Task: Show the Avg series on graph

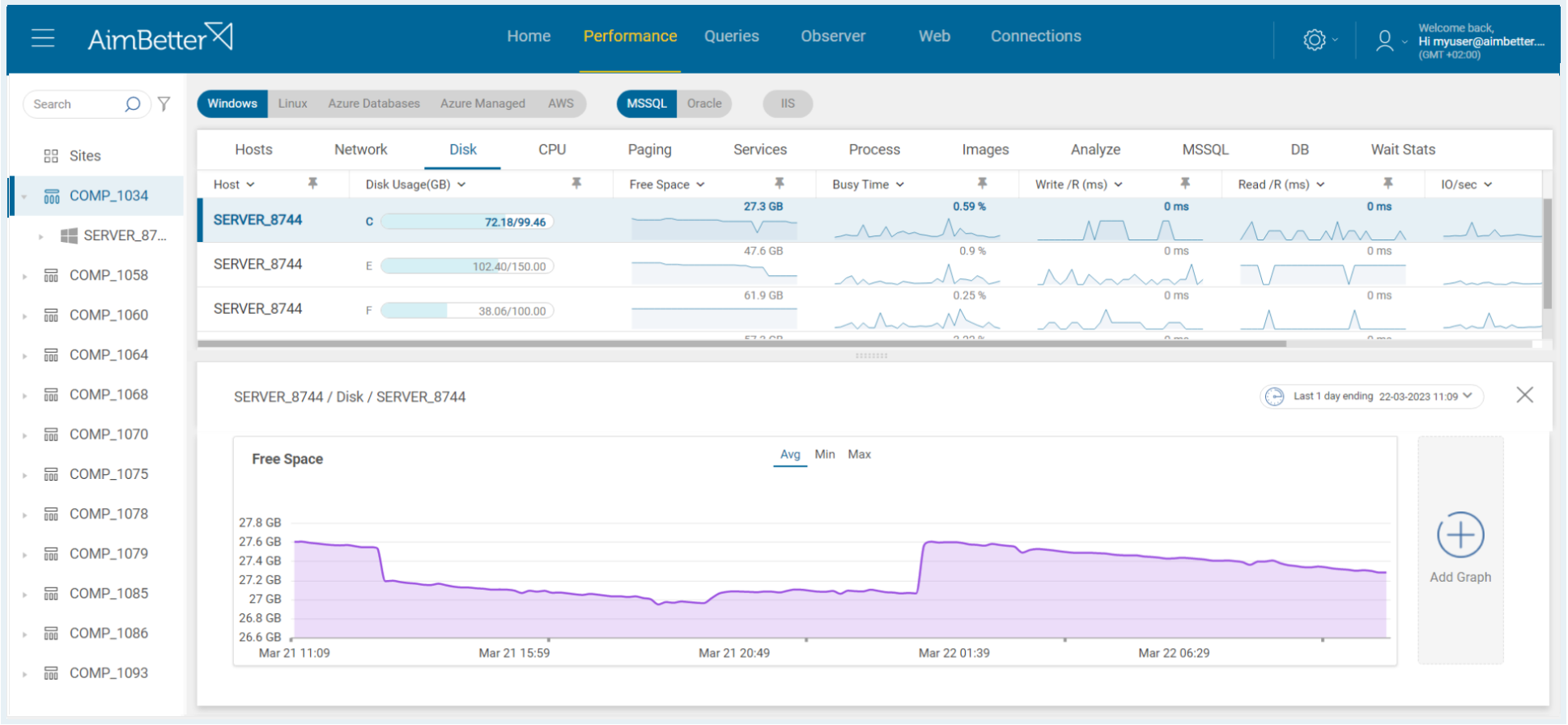Action: click(790, 455)
